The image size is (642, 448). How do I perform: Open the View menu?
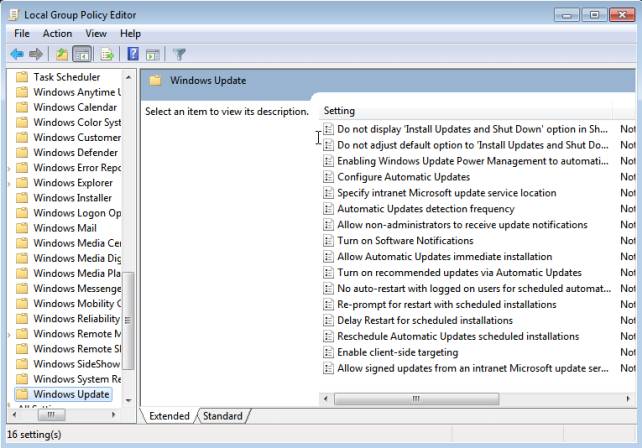96,34
